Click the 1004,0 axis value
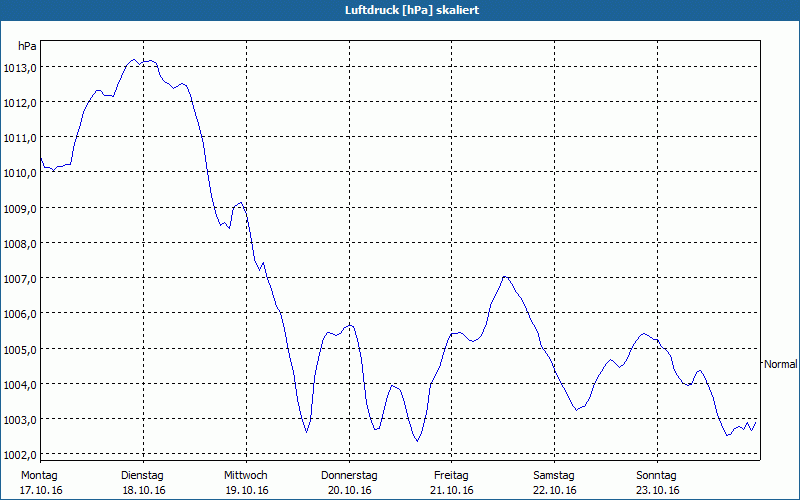The image size is (800, 500). click(x=20, y=385)
